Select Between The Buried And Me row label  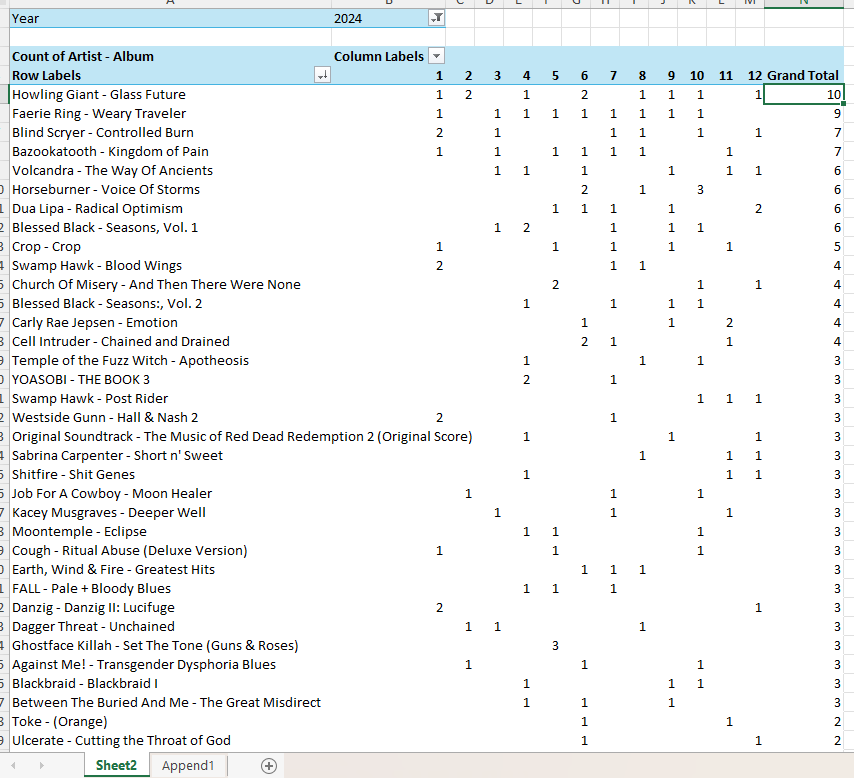click(170, 702)
